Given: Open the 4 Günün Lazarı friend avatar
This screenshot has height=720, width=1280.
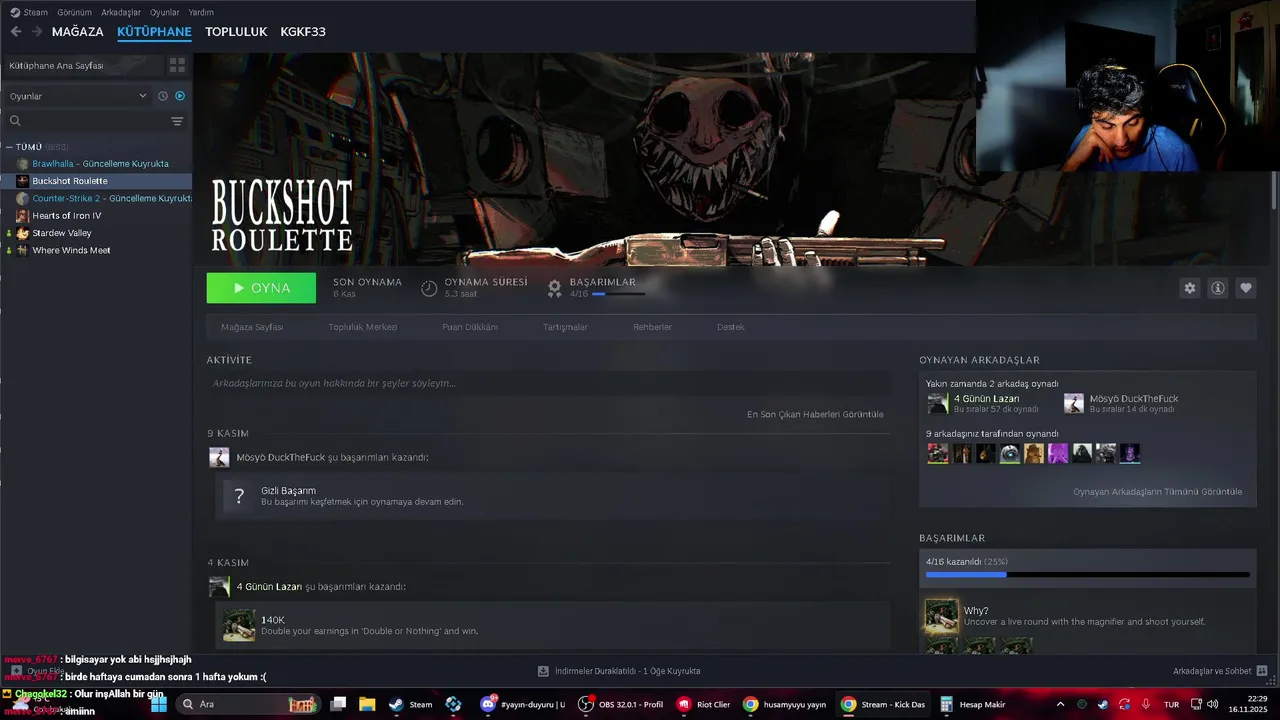Looking at the screenshot, I should coord(938,403).
